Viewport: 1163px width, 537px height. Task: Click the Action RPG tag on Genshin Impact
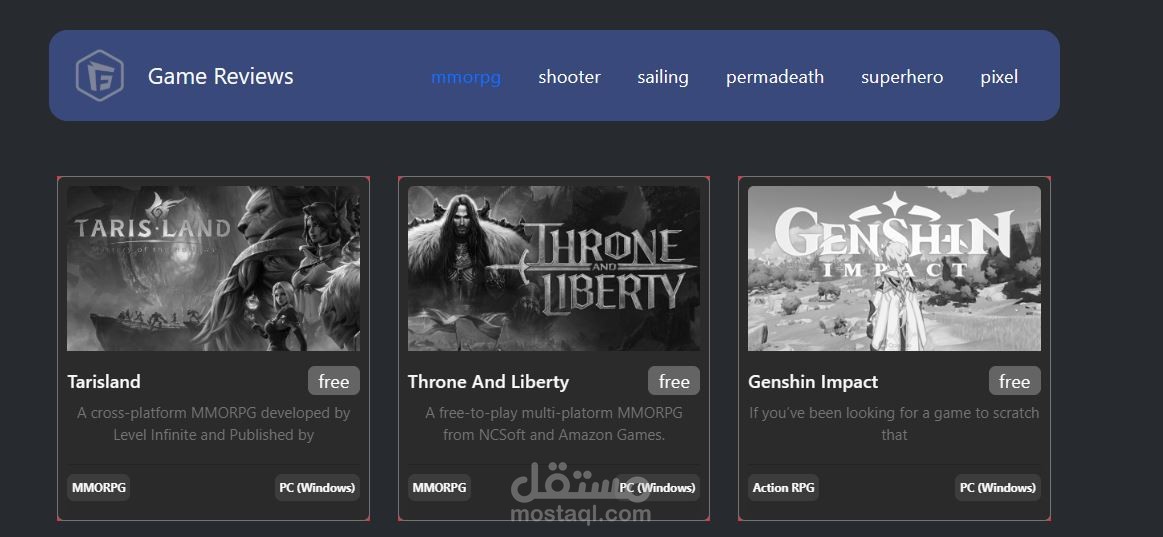783,487
